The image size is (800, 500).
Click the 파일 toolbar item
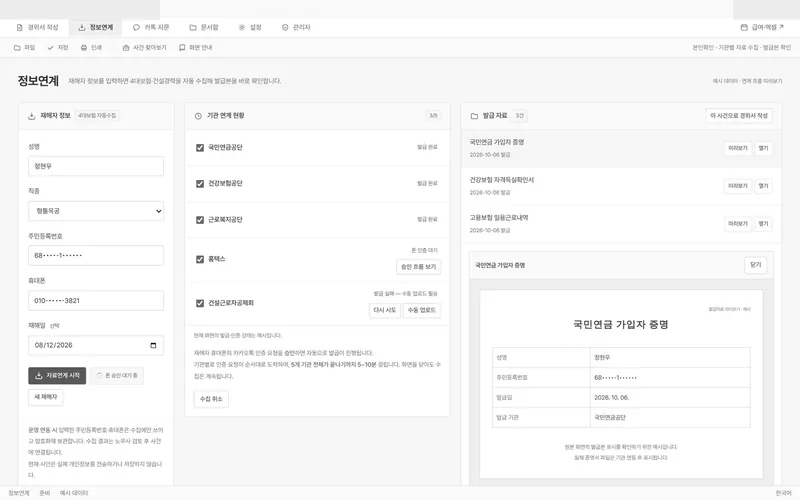coord(24,47)
